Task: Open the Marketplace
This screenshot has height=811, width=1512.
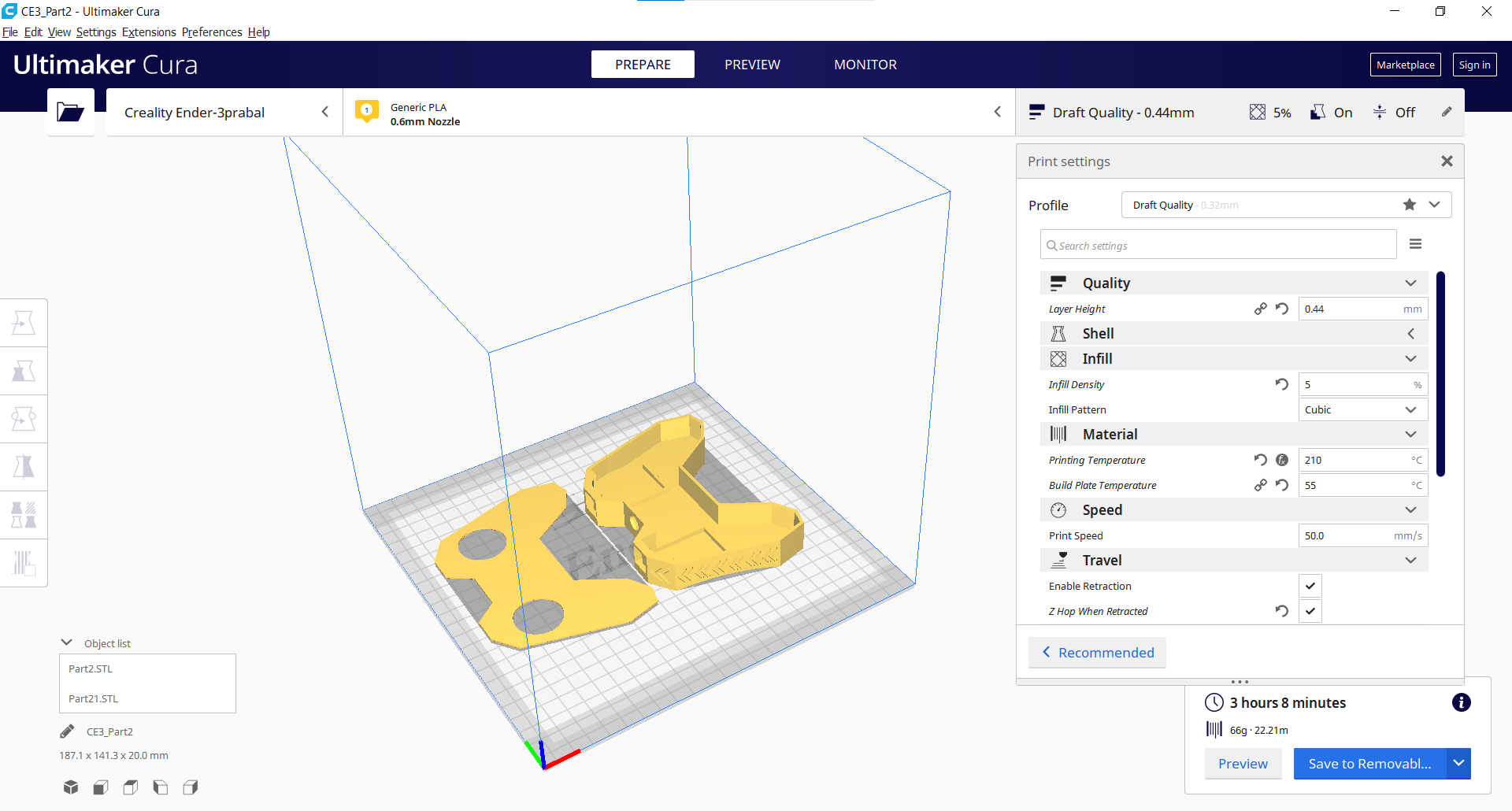Action: [x=1406, y=65]
